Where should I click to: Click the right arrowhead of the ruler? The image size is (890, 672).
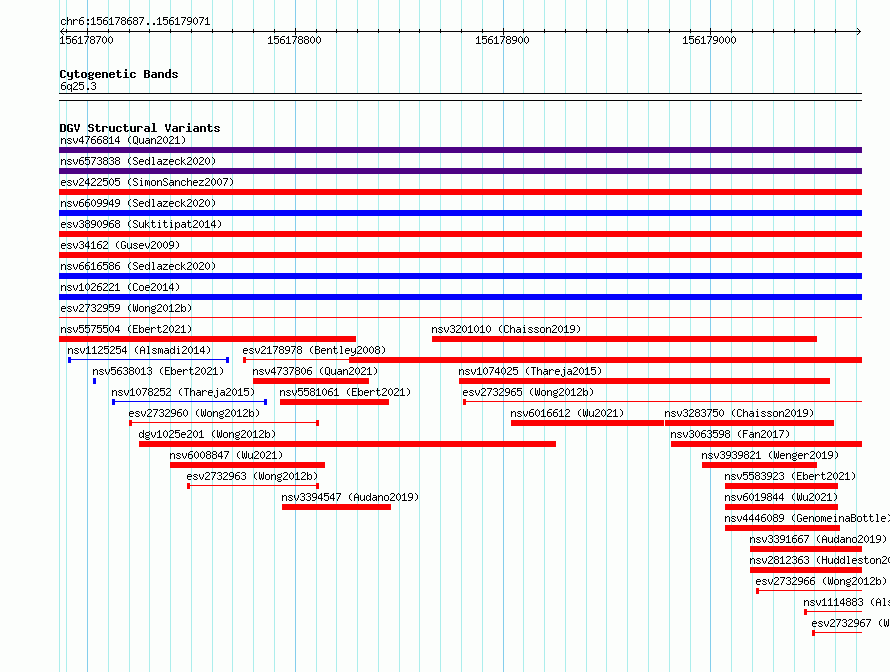pos(859,31)
